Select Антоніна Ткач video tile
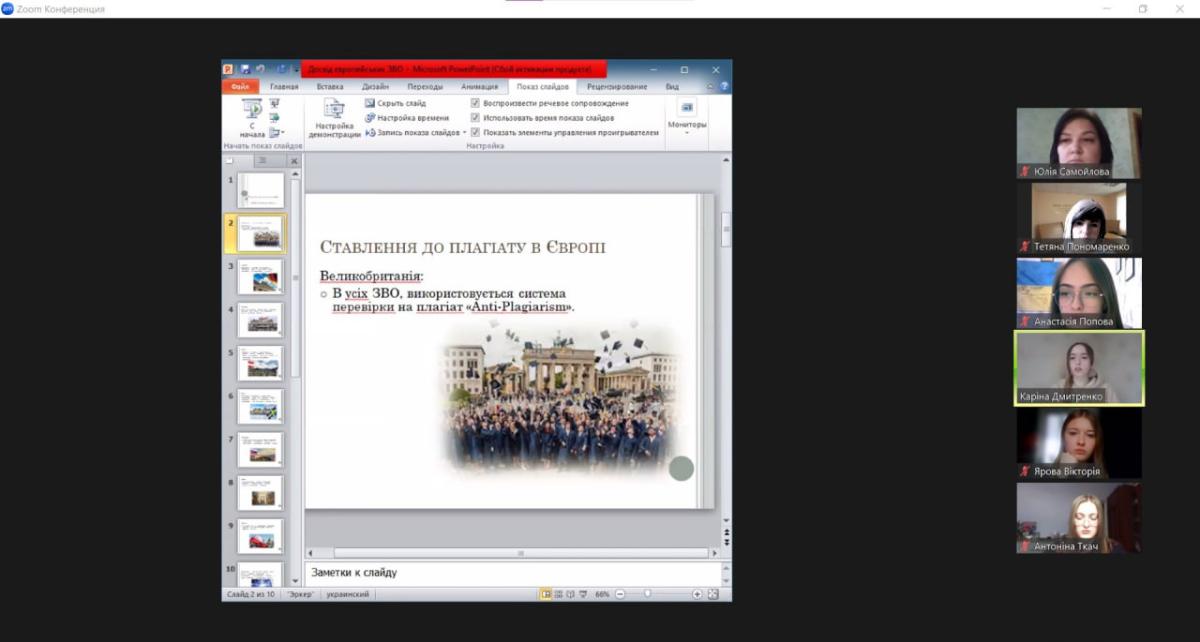Screen dimensions: 1200x642 [x=1079, y=518]
